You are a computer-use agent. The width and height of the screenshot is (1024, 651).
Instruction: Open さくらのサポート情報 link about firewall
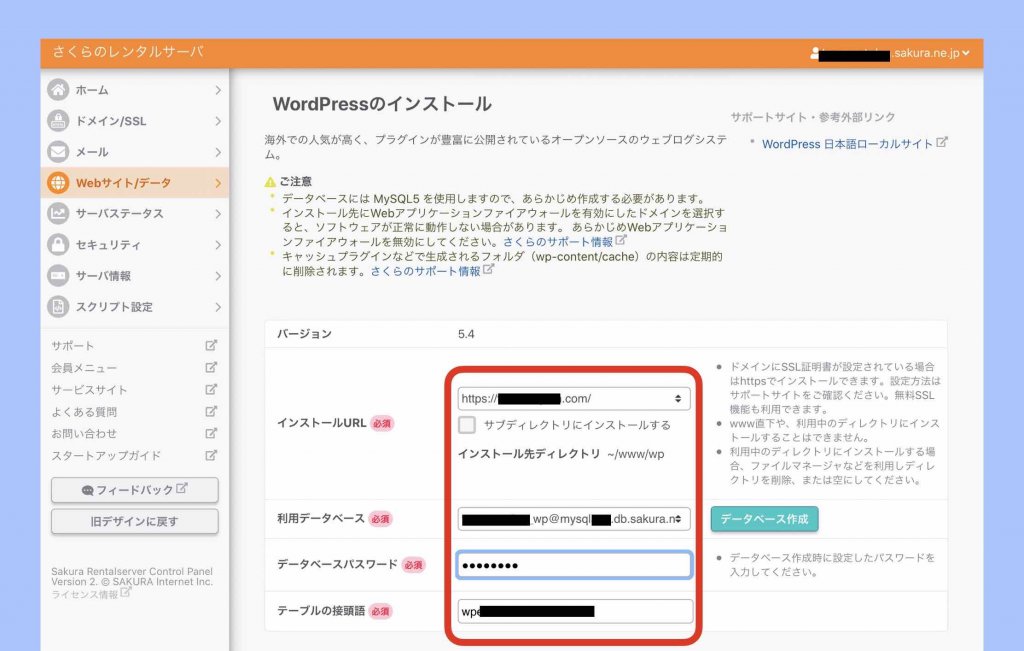(x=558, y=242)
